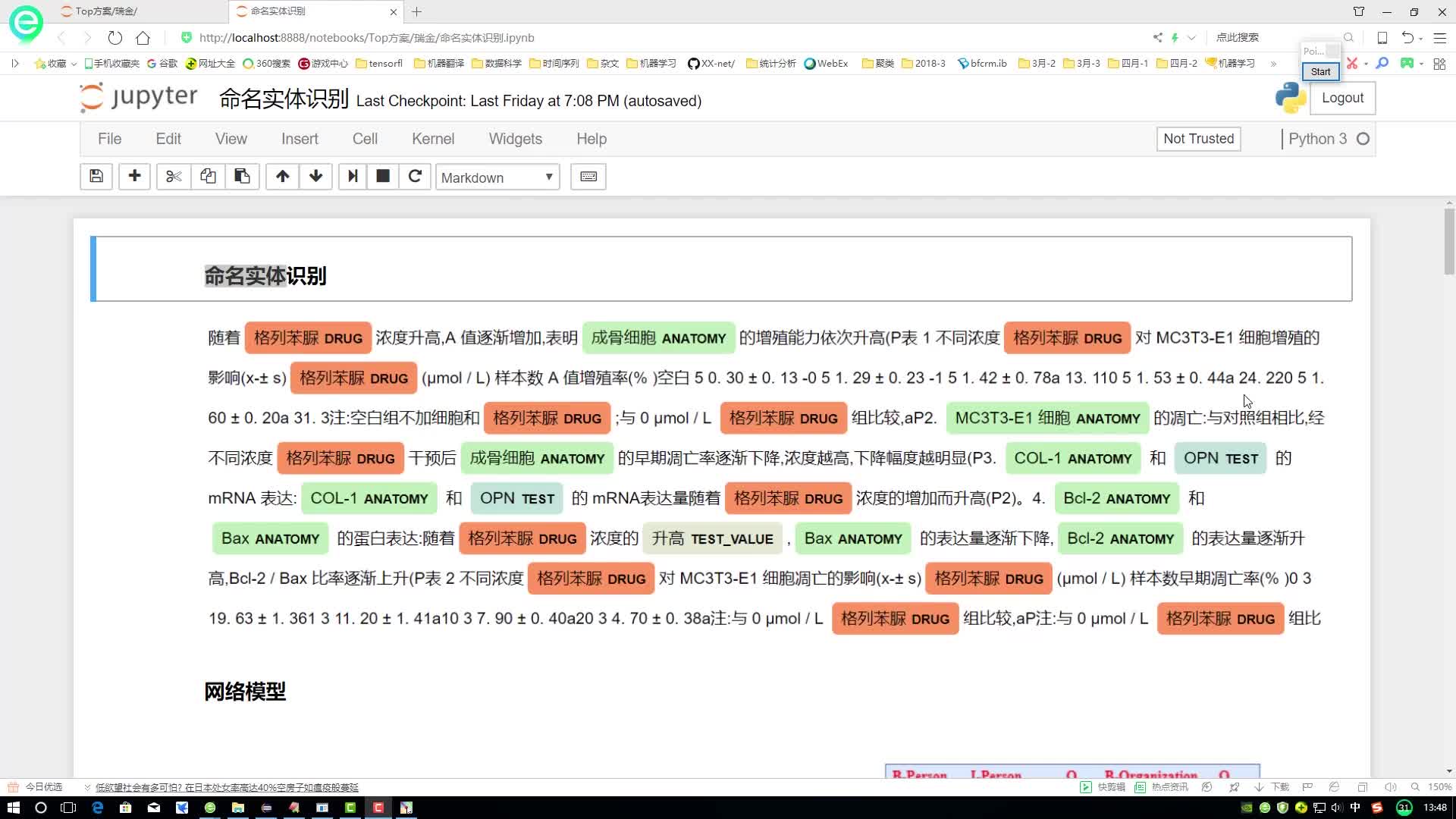
Task: Open the browser main menu icon
Action: click(1439, 37)
